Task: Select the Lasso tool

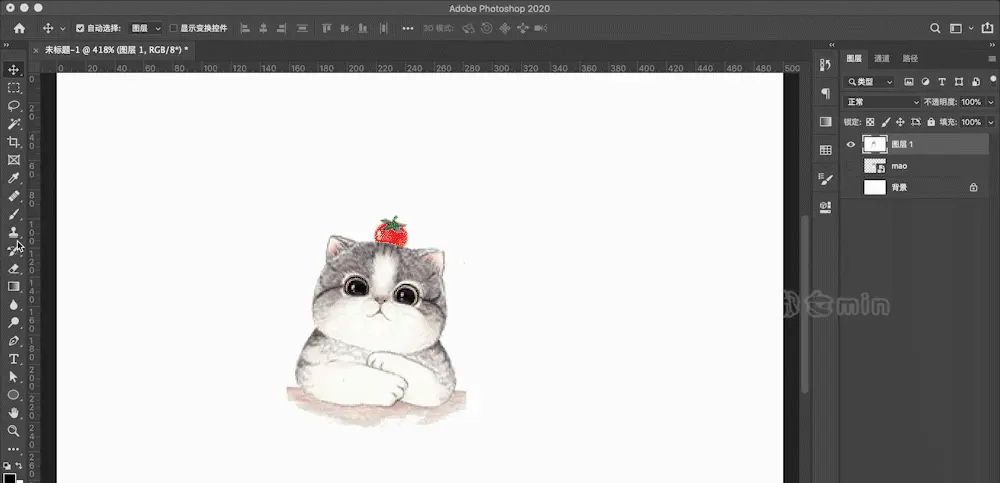Action: click(x=13, y=105)
